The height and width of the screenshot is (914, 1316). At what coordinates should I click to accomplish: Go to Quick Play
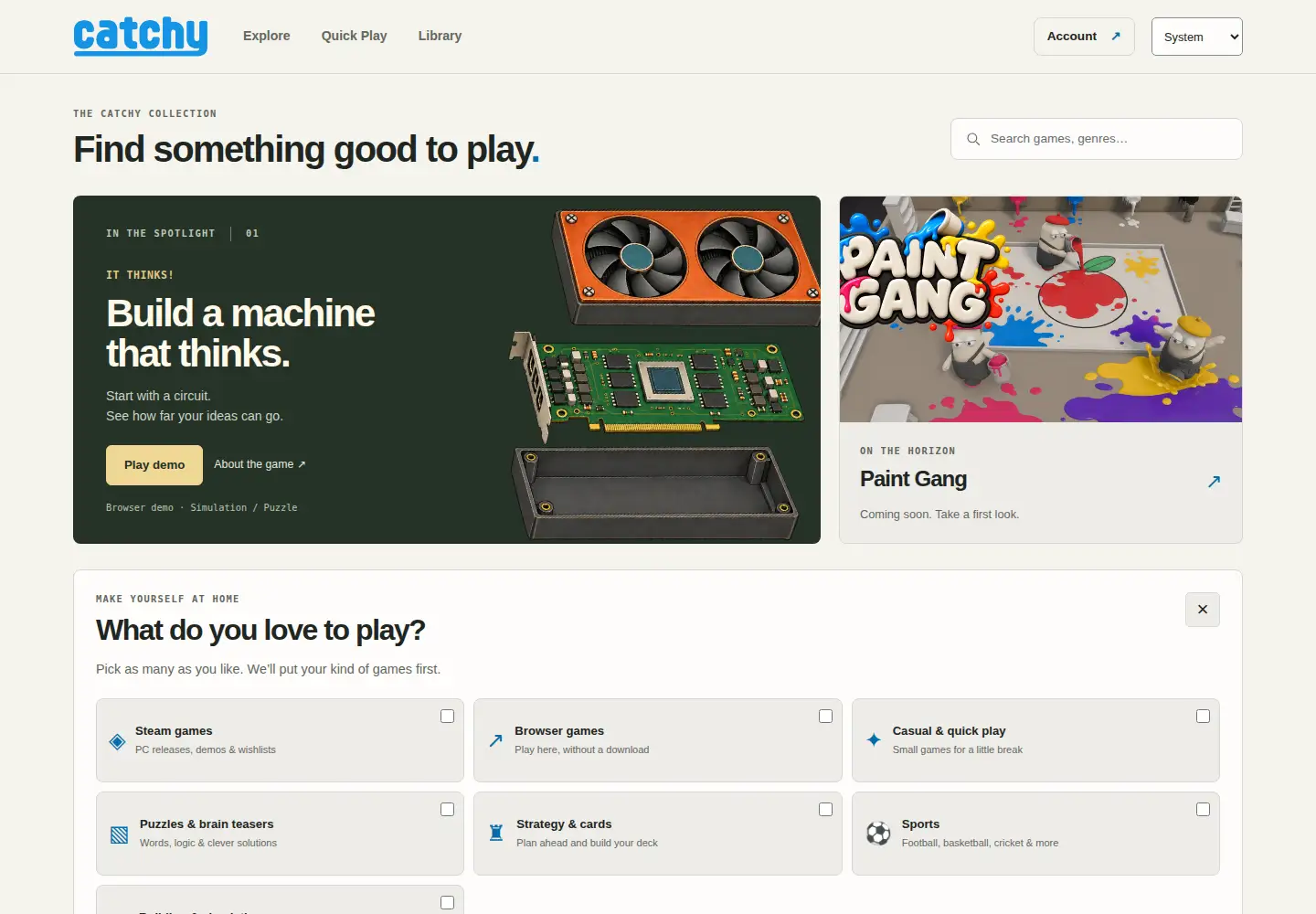click(x=355, y=36)
